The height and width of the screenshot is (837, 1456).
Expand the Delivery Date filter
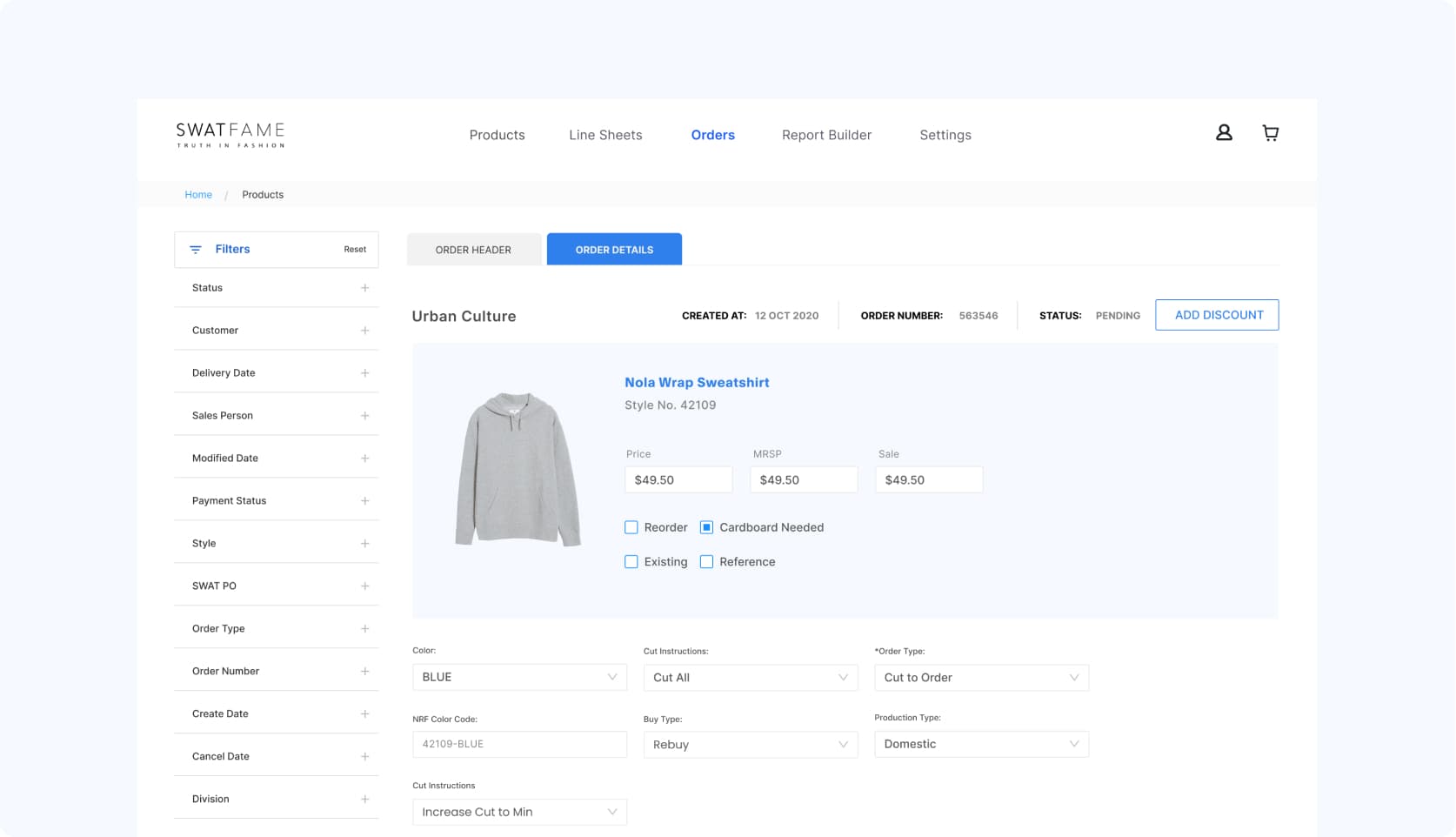click(x=277, y=372)
